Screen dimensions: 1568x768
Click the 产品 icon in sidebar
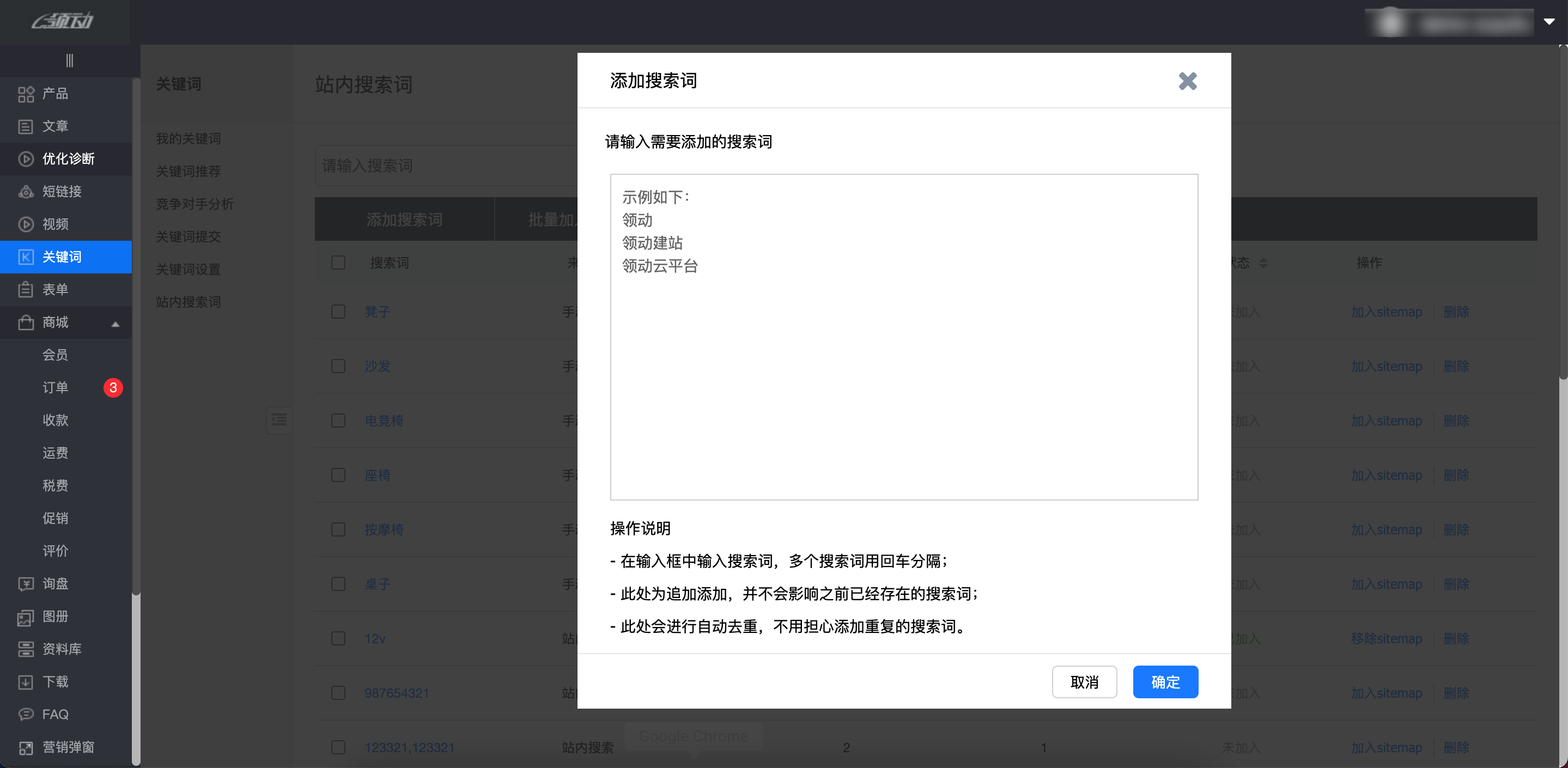pyautogui.click(x=26, y=94)
